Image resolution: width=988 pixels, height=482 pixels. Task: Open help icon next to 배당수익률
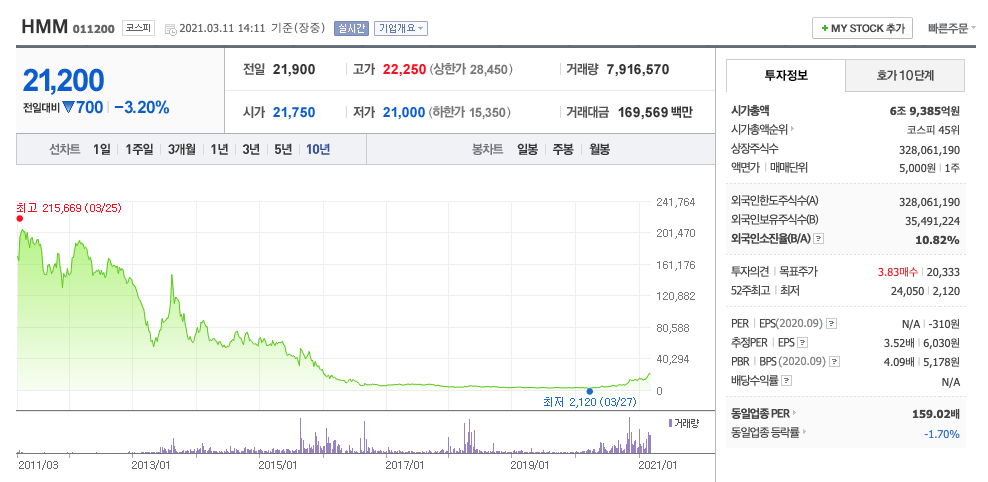[787, 381]
